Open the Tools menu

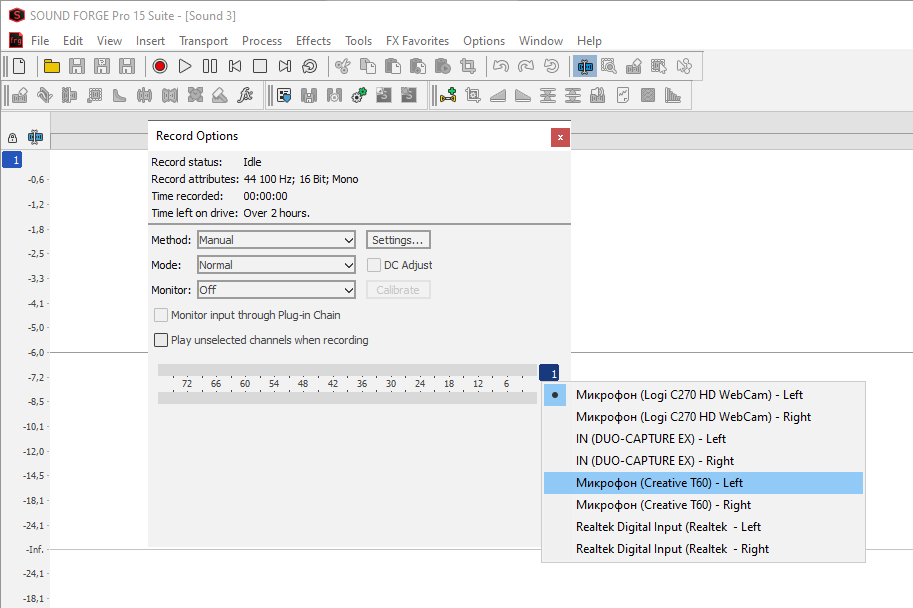click(358, 41)
